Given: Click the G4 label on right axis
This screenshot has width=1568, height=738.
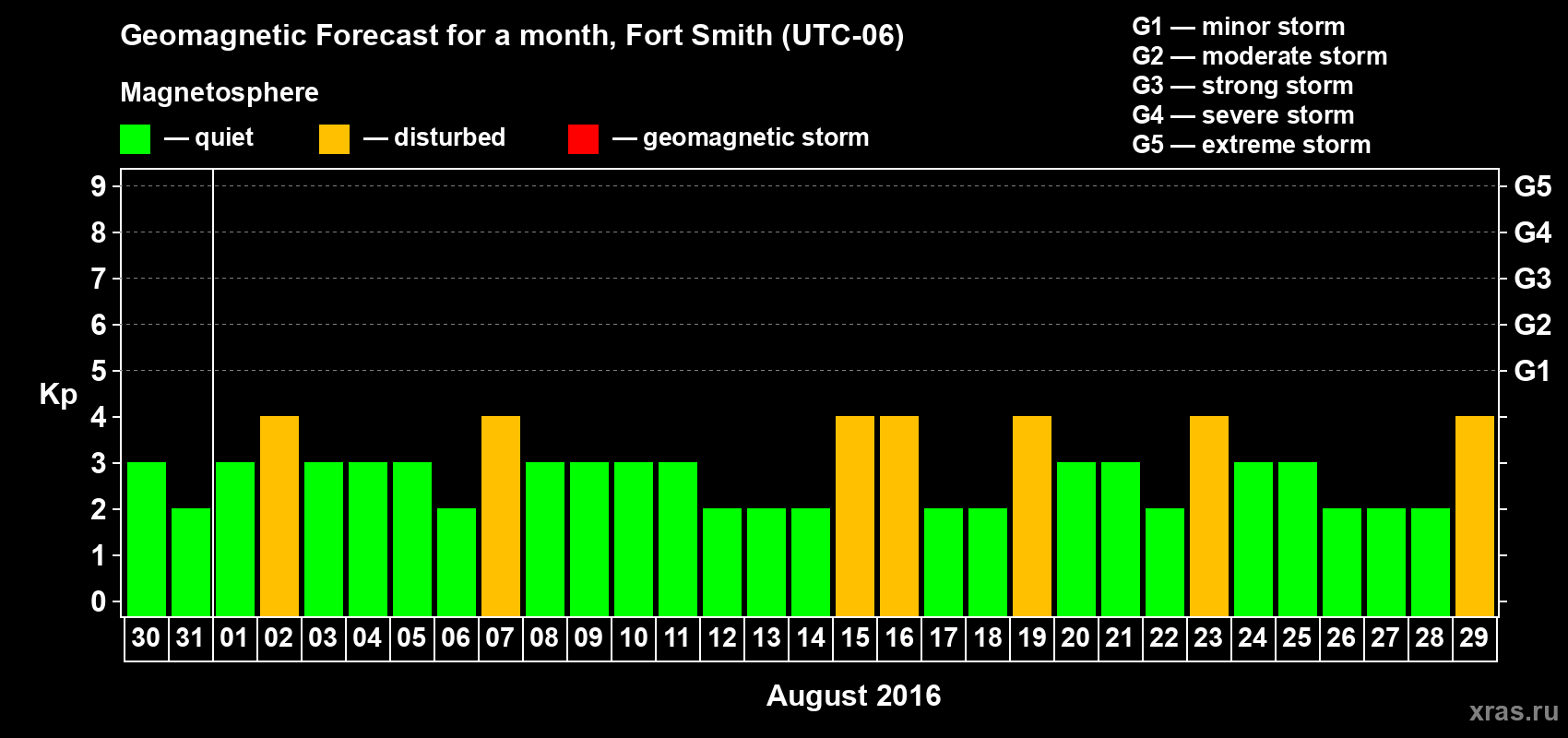Looking at the screenshot, I should 1533,232.
